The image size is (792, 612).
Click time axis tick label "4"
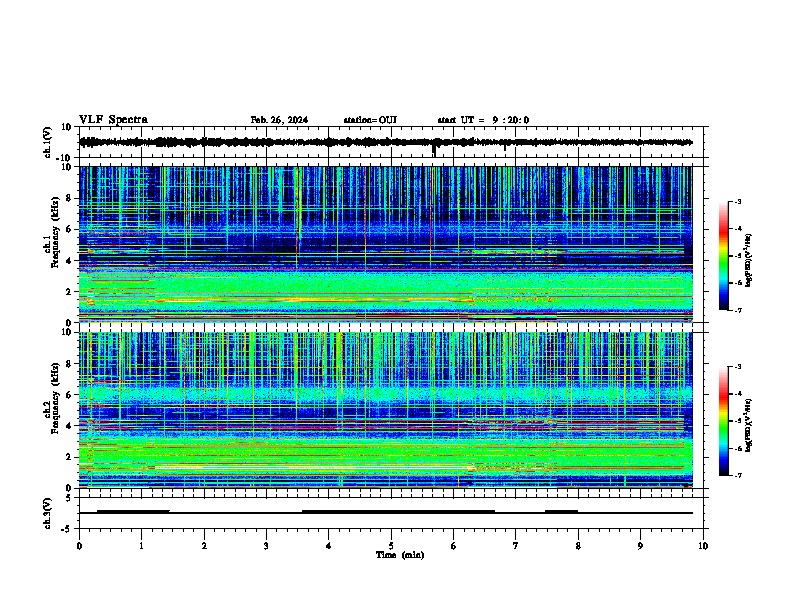point(329,546)
